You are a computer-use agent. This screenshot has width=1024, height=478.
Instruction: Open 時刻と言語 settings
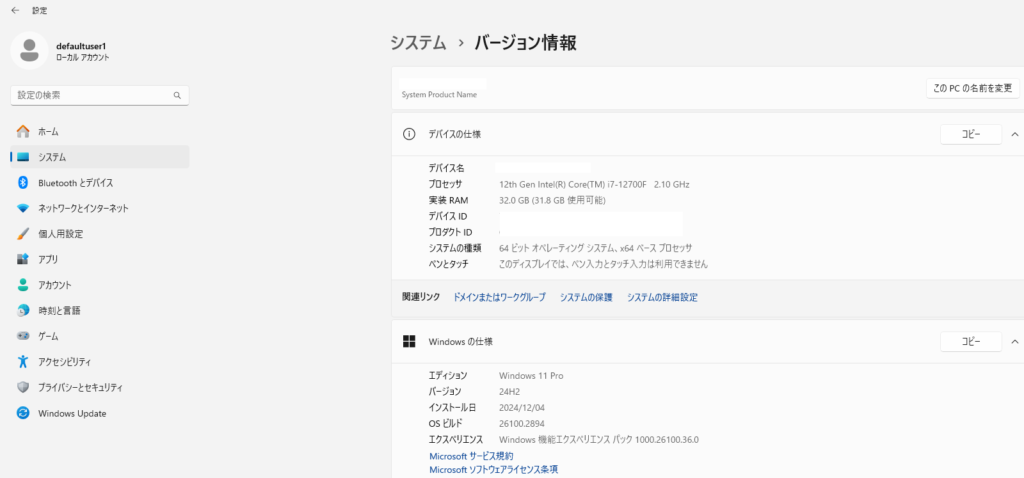tap(59, 310)
